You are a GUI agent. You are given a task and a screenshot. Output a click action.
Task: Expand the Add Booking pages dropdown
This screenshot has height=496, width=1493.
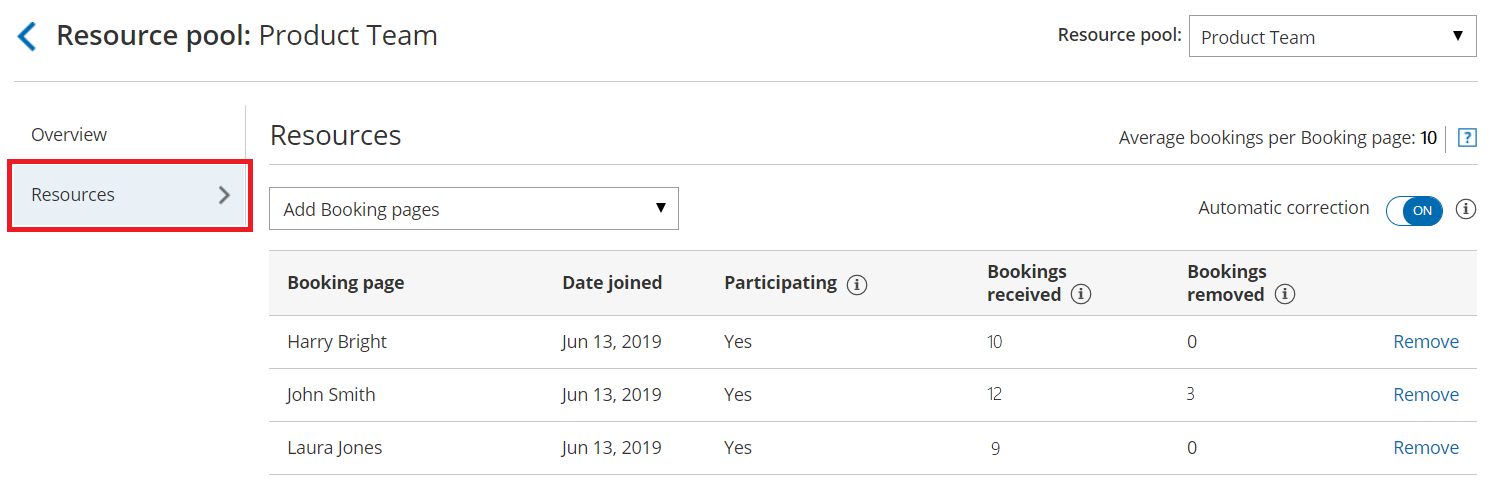click(x=473, y=209)
